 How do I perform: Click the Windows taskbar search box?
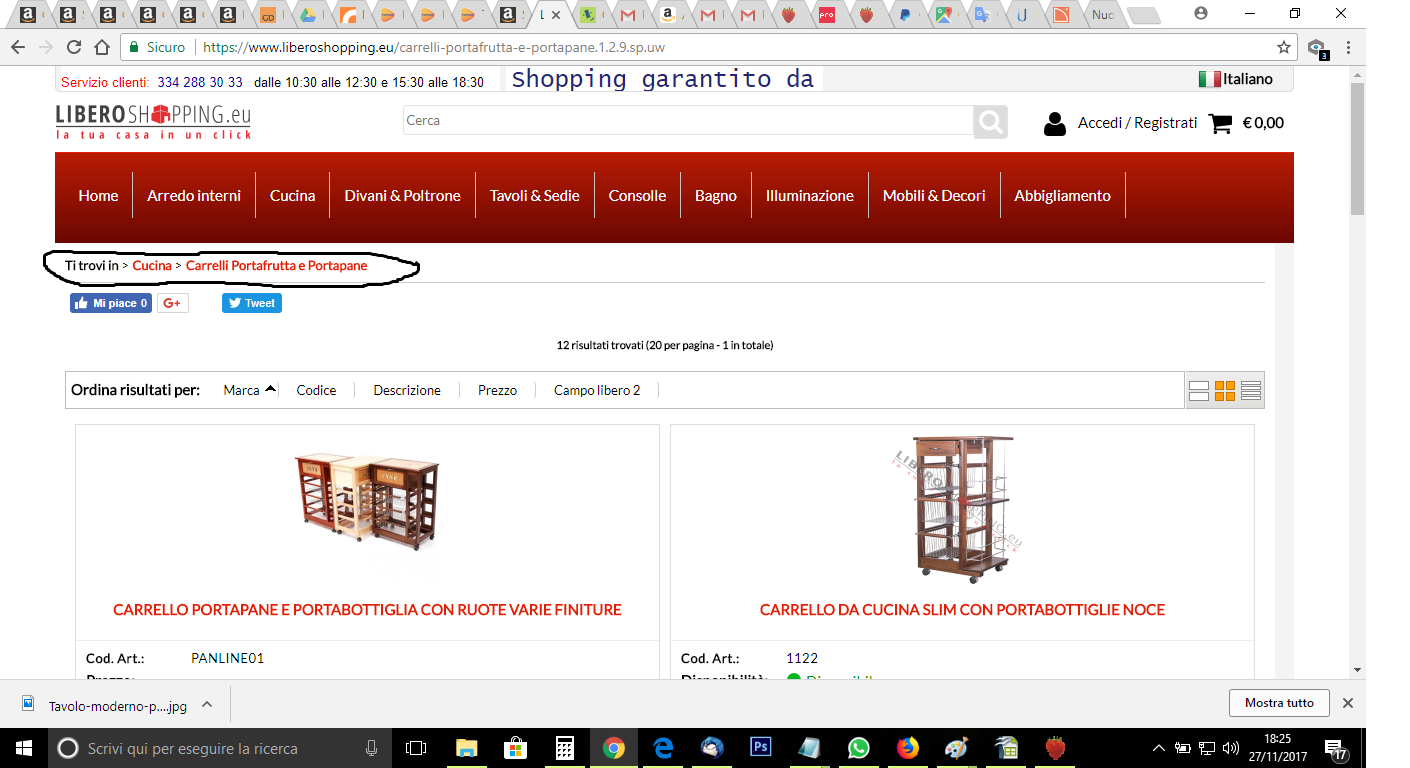tap(219, 748)
